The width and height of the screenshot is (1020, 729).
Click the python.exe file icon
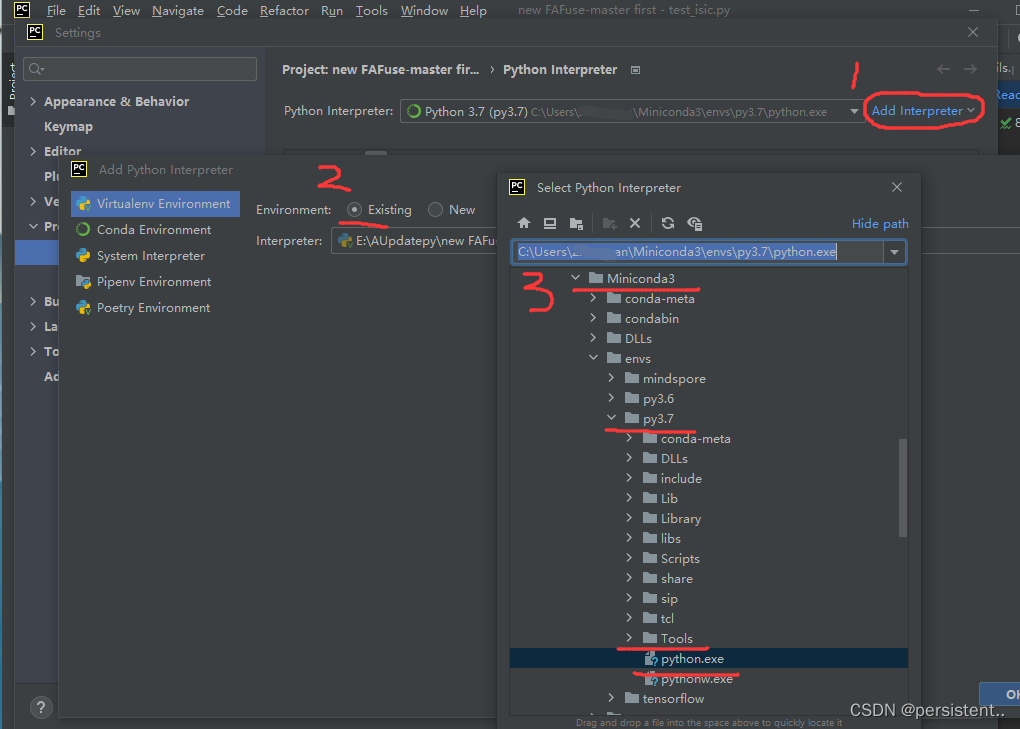coord(651,659)
